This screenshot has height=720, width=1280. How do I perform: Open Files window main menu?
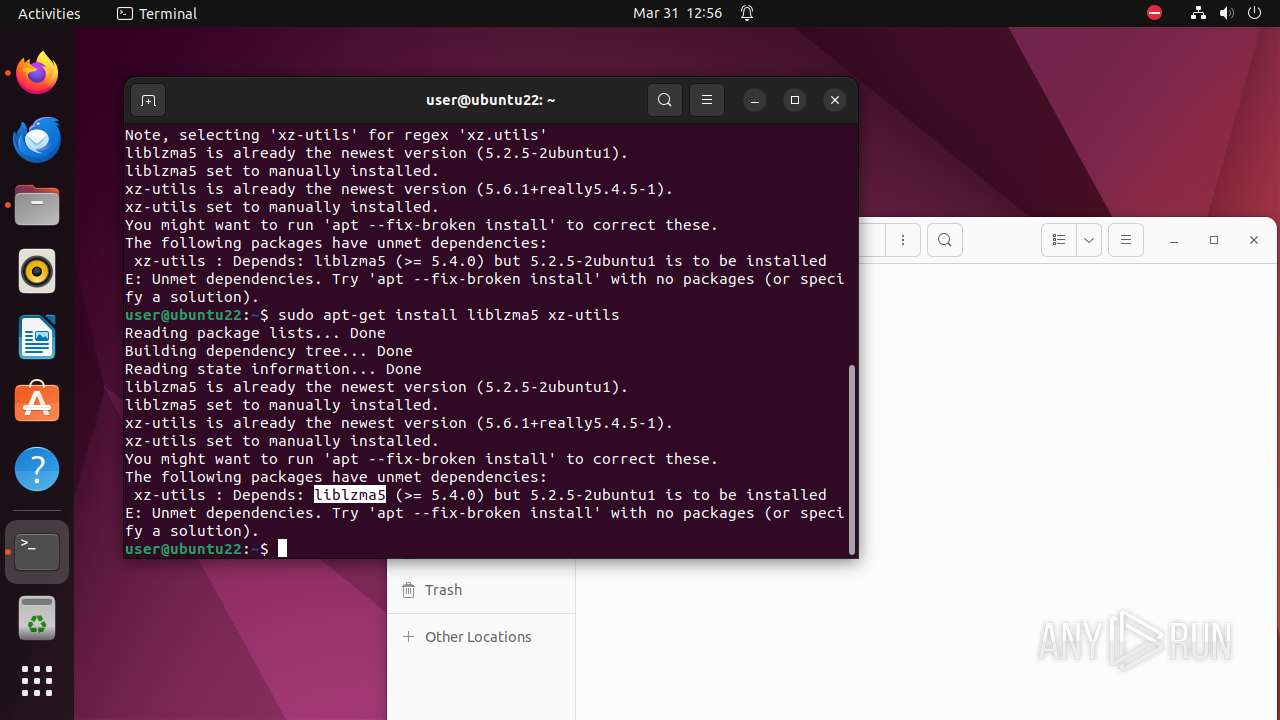point(1126,240)
